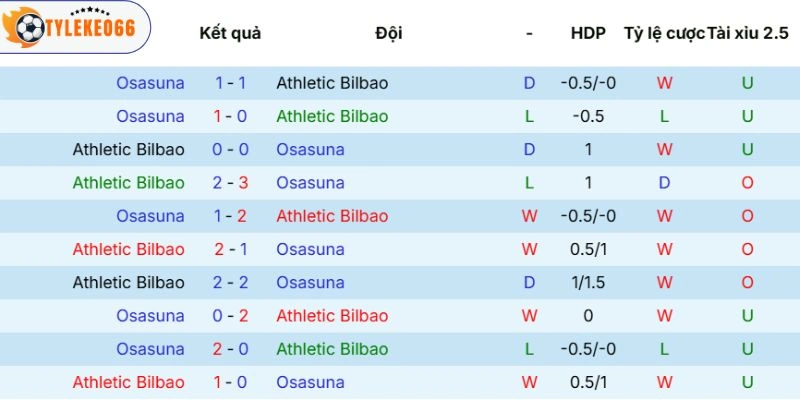This screenshot has height=400, width=800.
Task: Click the 0 - 2 score result
Action: (x=231, y=316)
